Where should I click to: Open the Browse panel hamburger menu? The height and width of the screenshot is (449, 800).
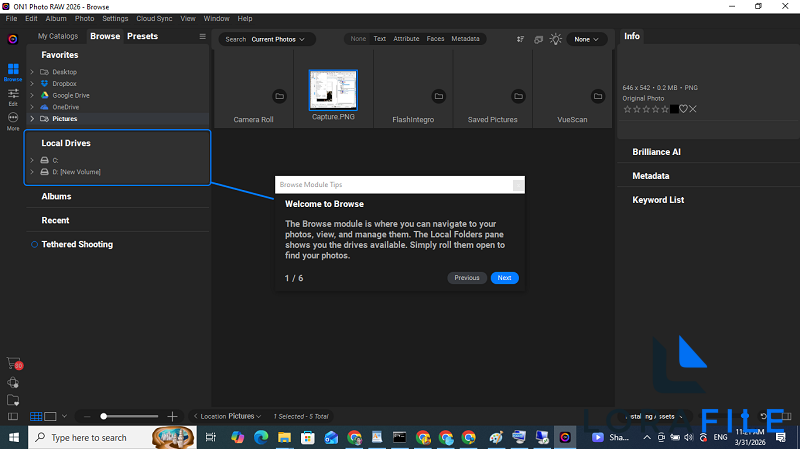coord(203,36)
